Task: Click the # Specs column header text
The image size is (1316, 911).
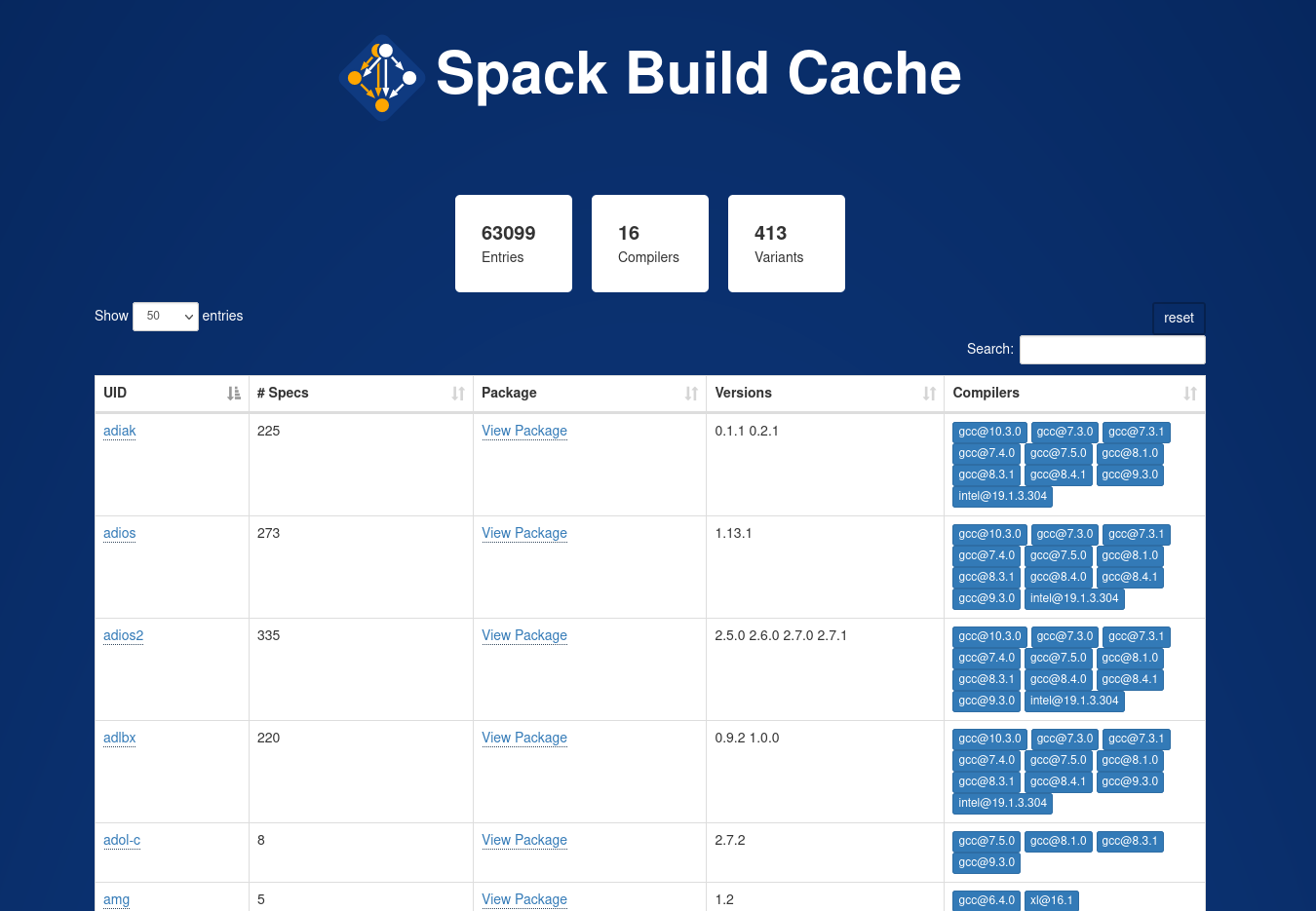Action: (x=283, y=393)
